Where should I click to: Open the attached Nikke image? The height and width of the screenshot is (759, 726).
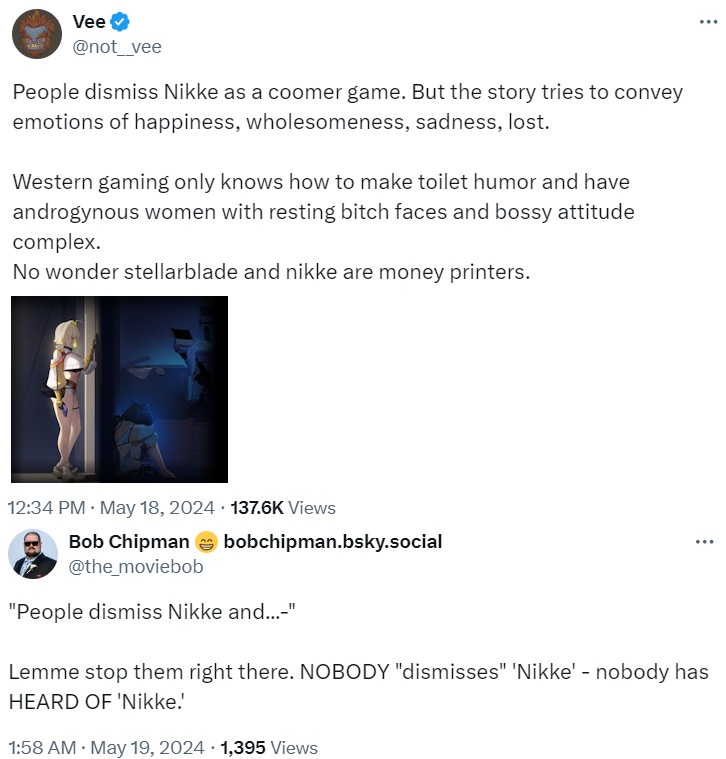click(119, 389)
